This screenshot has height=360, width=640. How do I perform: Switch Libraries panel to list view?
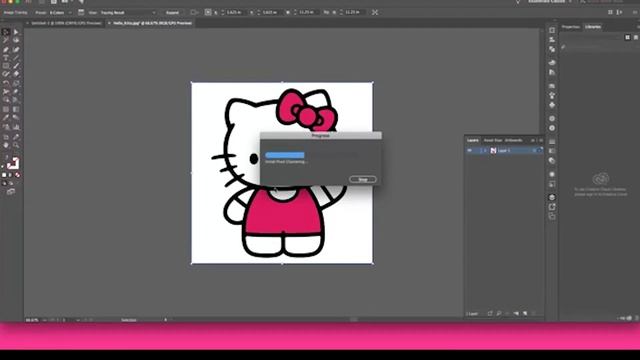pyautogui.click(x=636, y=37)
